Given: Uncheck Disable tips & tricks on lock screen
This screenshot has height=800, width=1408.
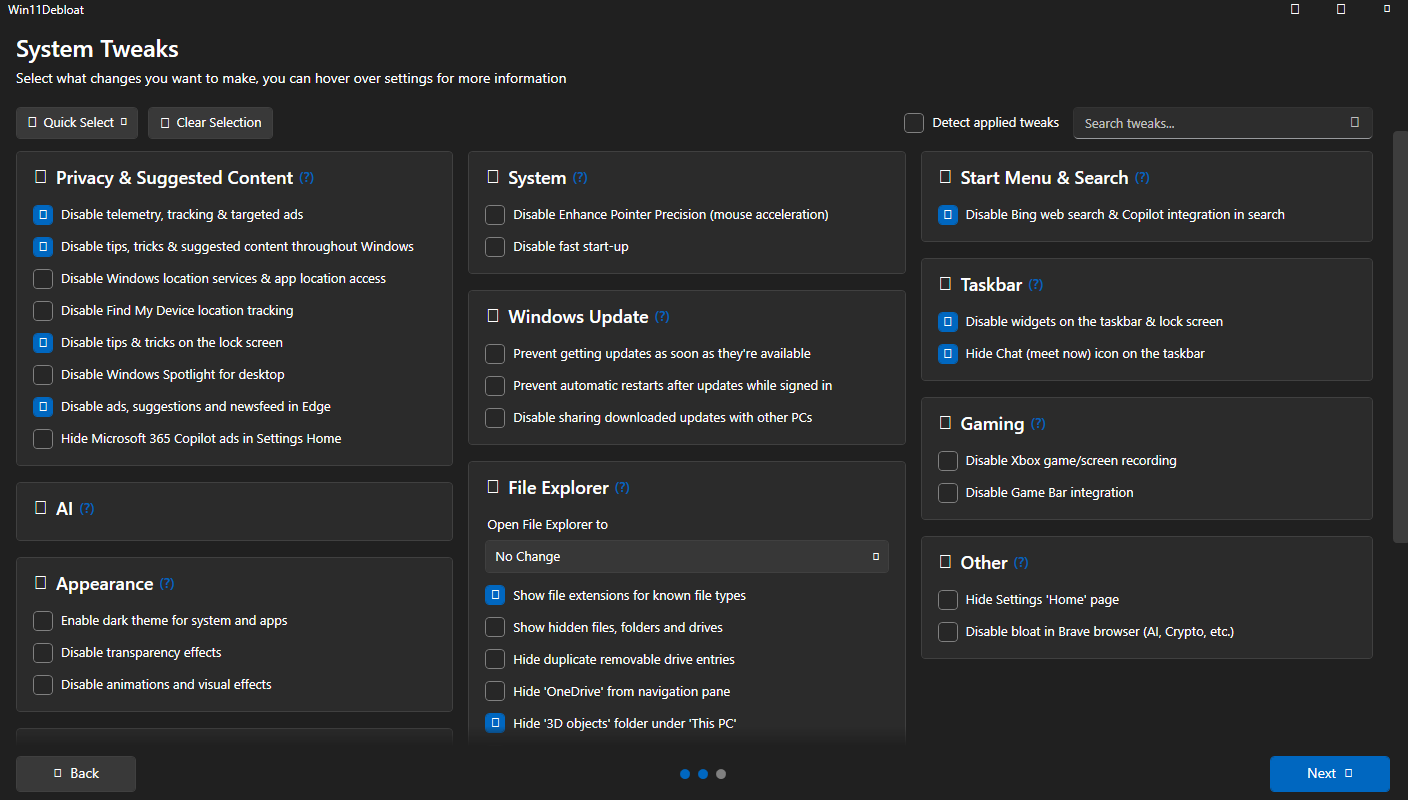Looking at the screenshot, I should coord(43,343).
